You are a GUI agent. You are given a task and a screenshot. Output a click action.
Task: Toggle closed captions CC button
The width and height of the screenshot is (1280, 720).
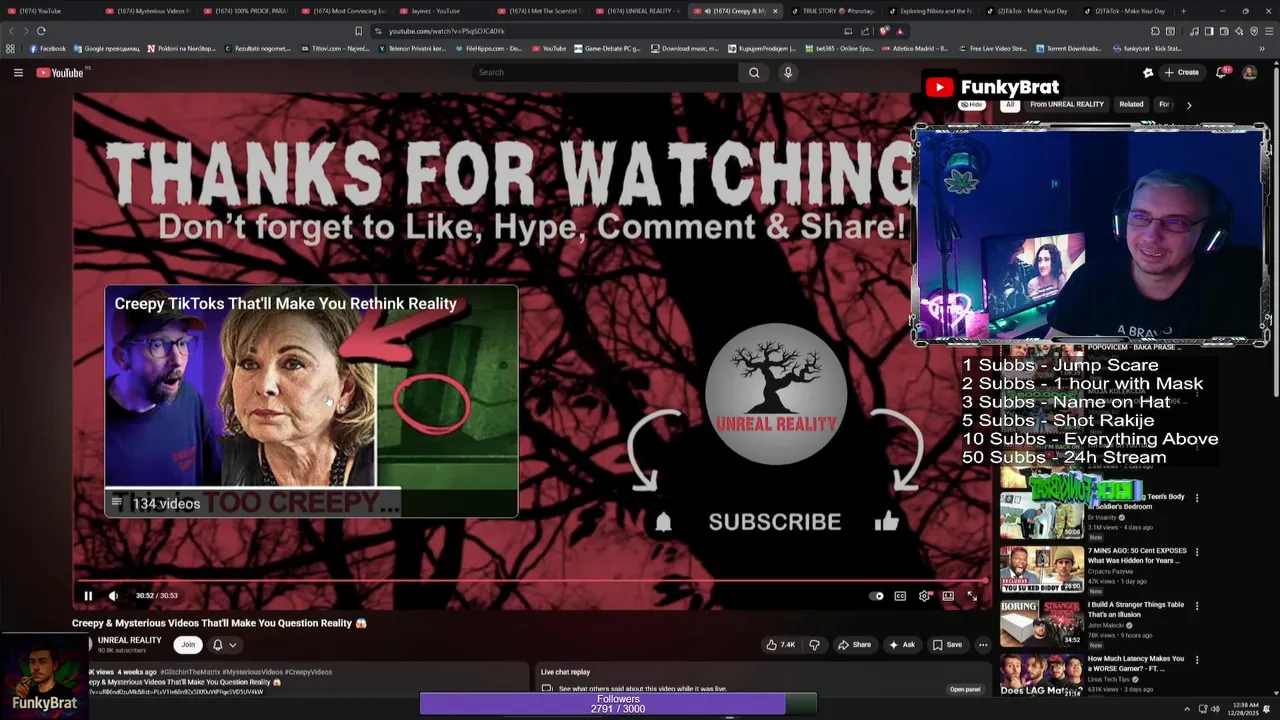900,596
